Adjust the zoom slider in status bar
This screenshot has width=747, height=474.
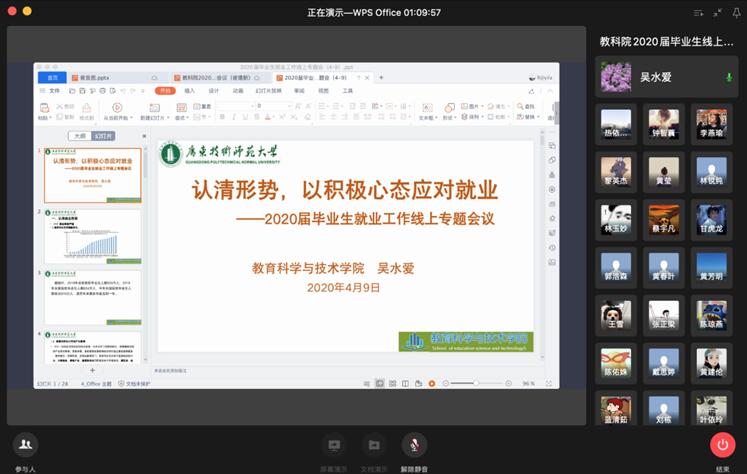coord(475,383)
